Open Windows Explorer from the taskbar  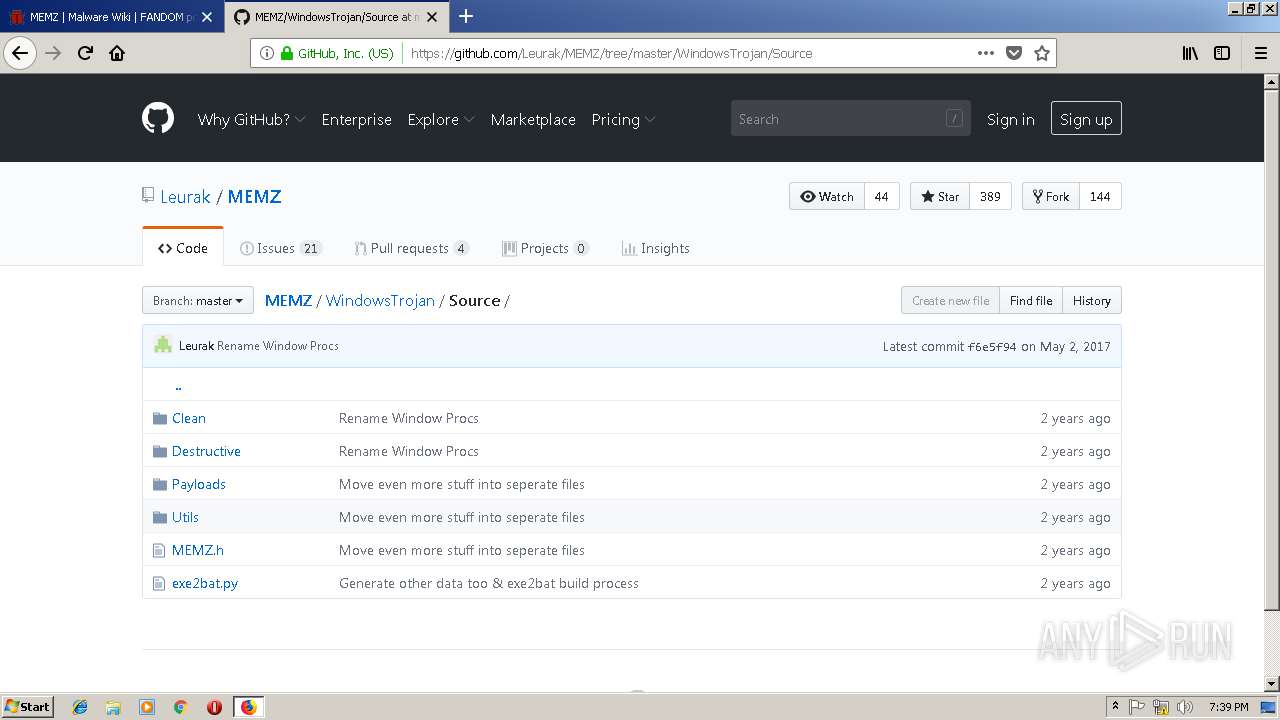(x=113, y=707)
